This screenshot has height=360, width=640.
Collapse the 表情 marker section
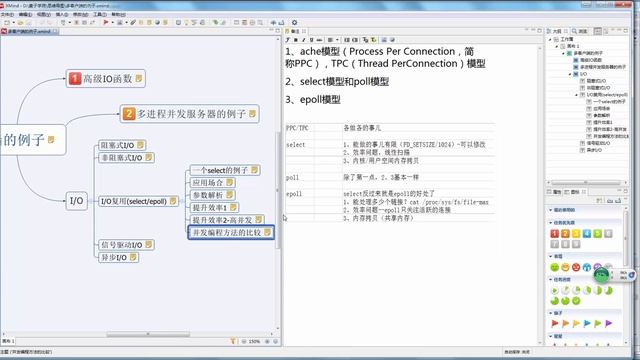[551, 256]
